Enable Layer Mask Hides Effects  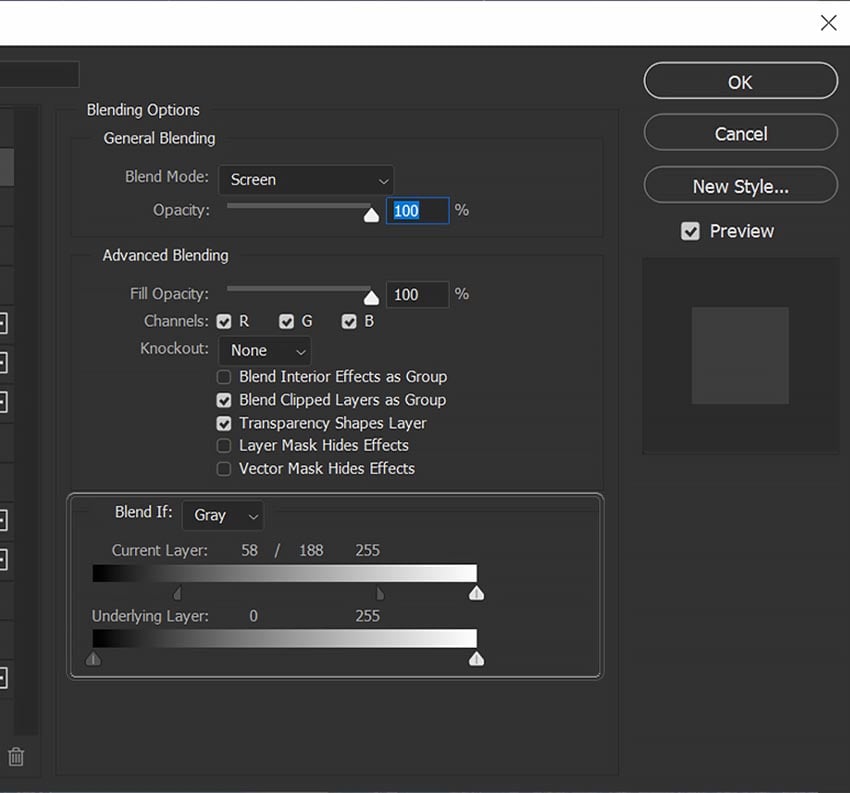pos(224,446)
